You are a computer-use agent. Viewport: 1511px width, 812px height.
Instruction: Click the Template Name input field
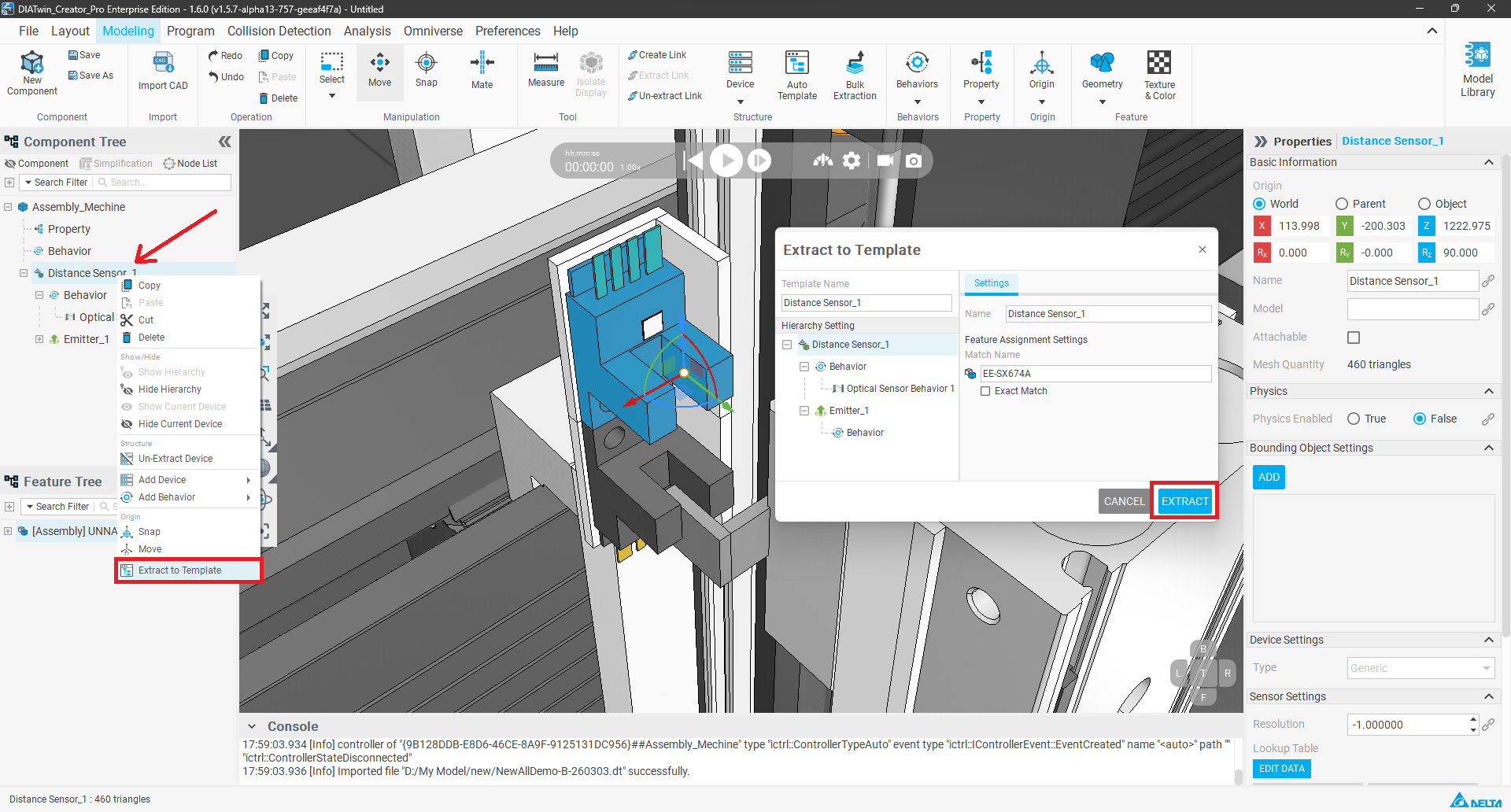pyautogui.click(x=866, y=303)
